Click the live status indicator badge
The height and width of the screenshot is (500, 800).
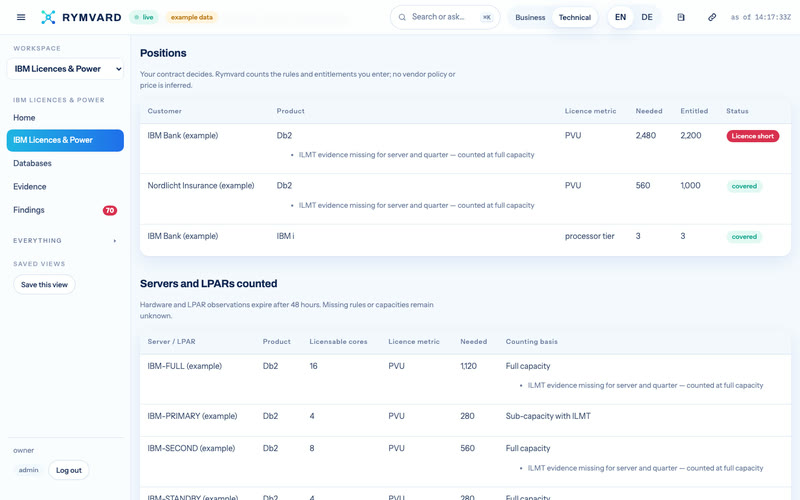[x=144, y=17]
